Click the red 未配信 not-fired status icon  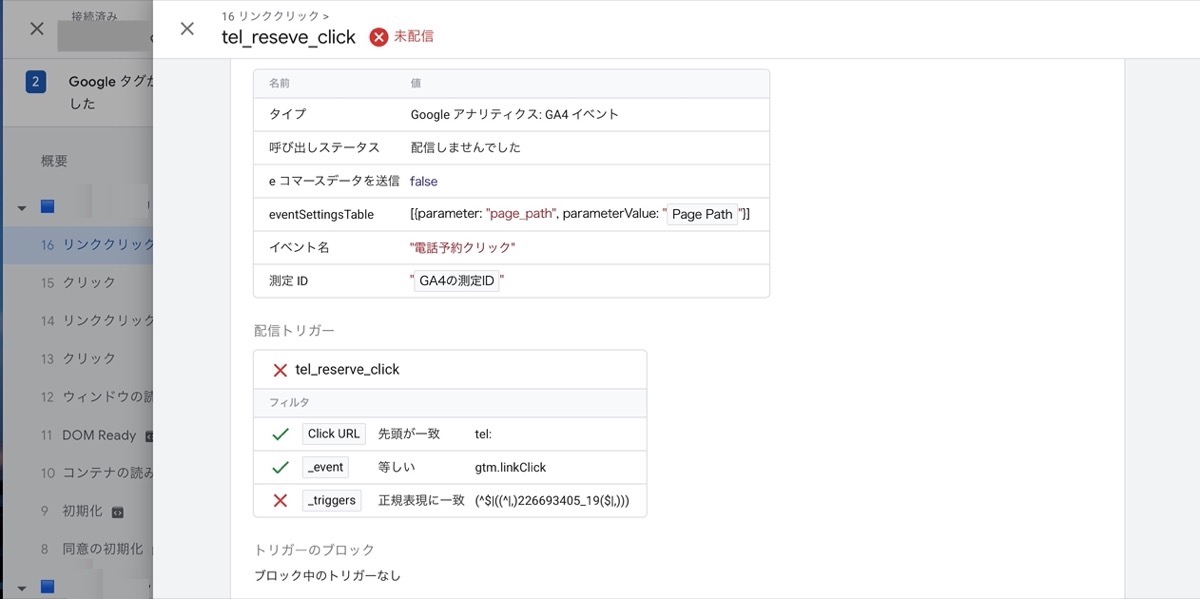click(379, 37)
